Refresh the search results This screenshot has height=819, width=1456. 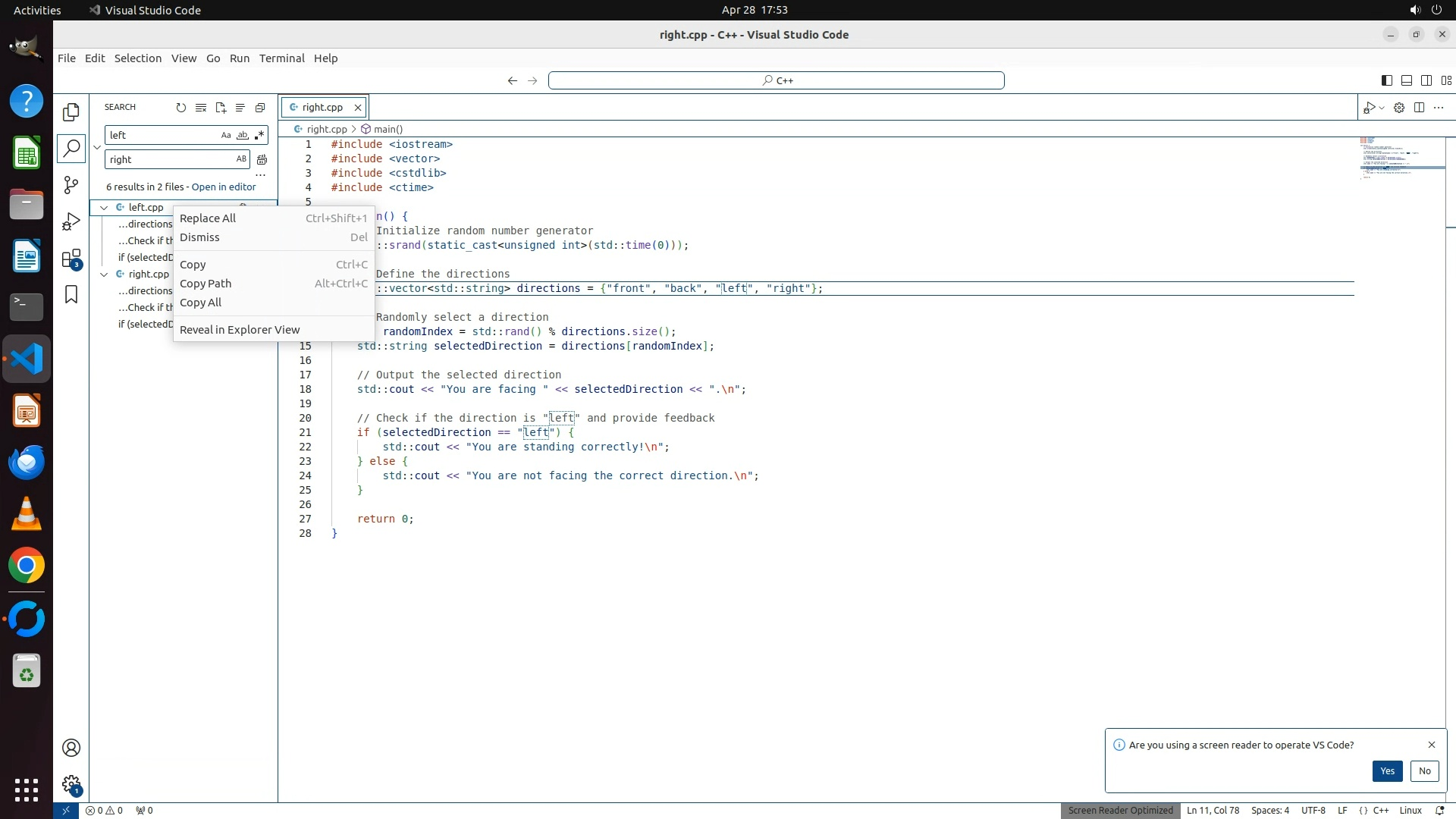(180, 108)
